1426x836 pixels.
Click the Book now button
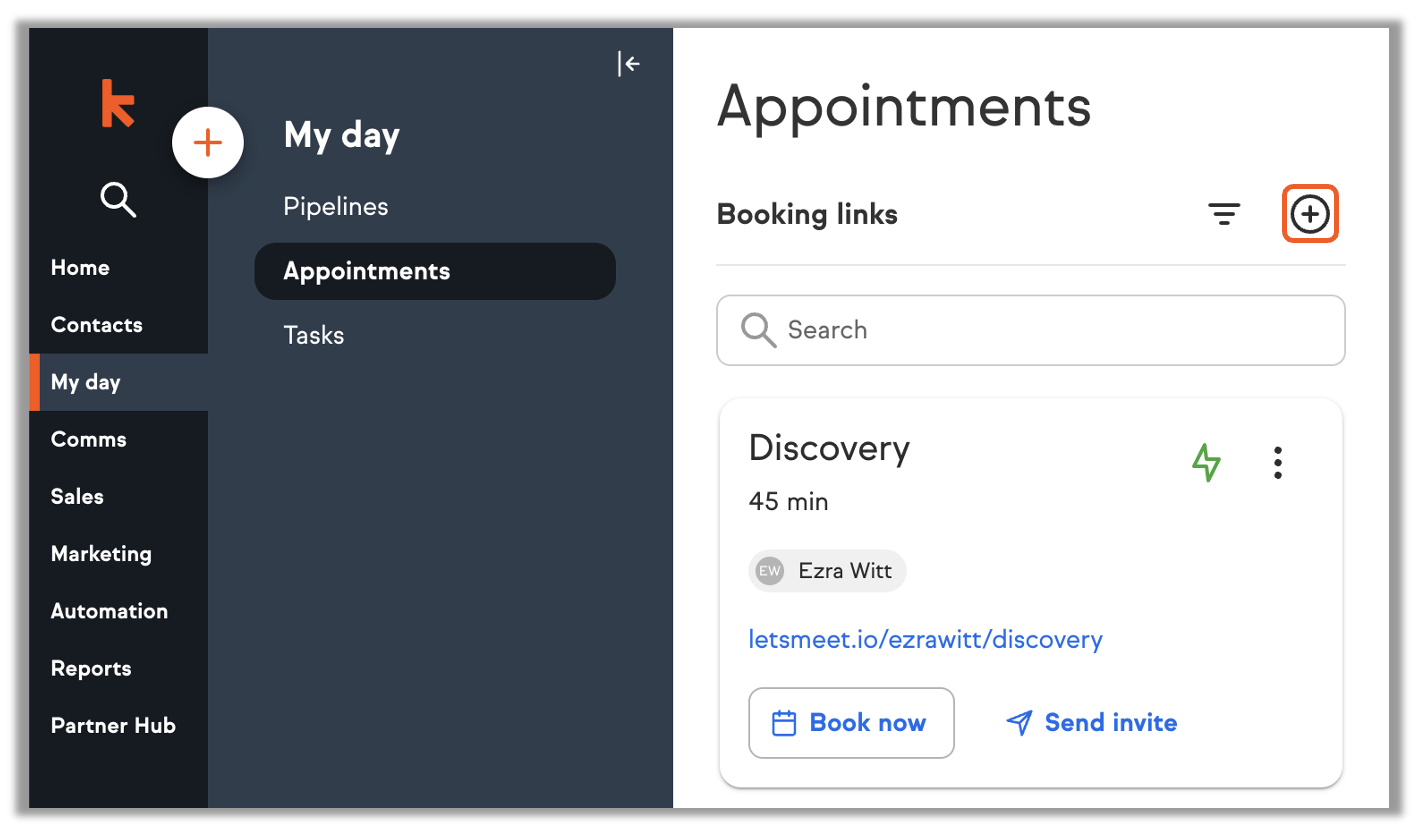tap(851, 723)
